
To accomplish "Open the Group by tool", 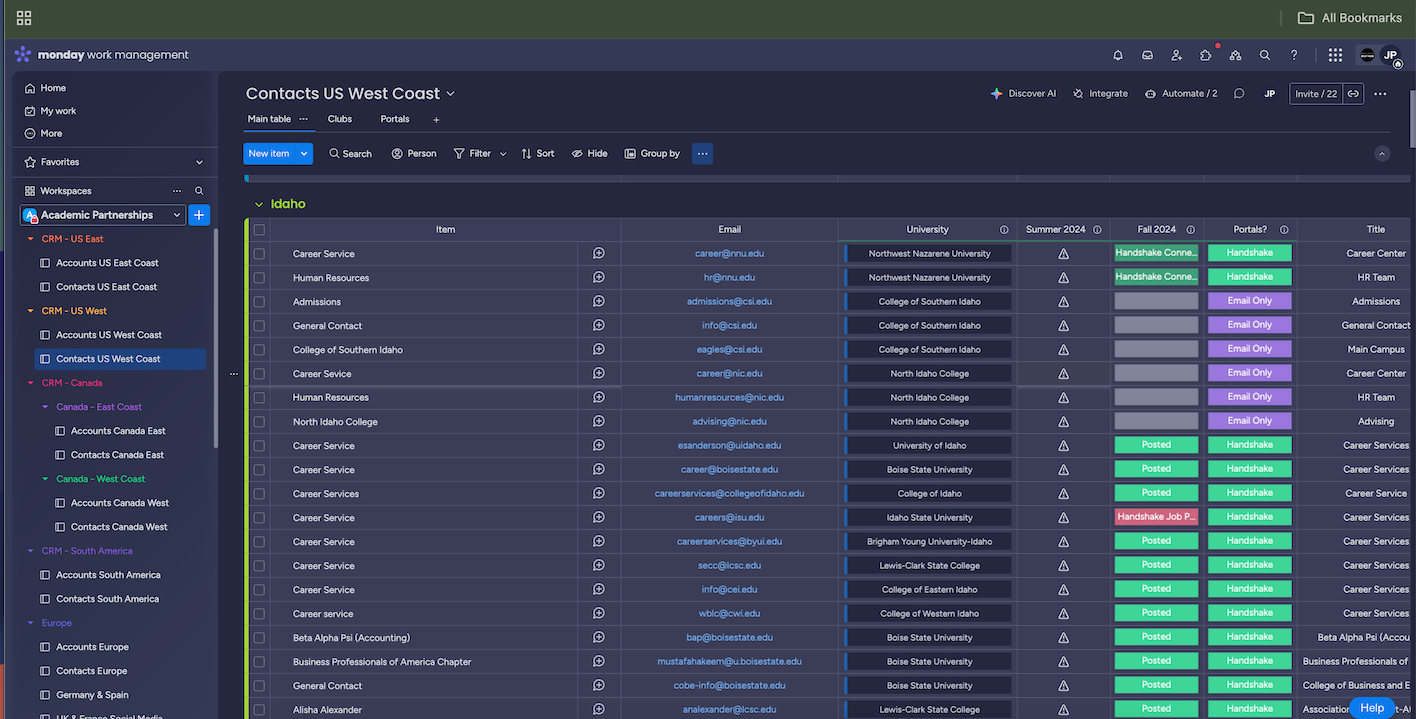I will click(652, 154).
